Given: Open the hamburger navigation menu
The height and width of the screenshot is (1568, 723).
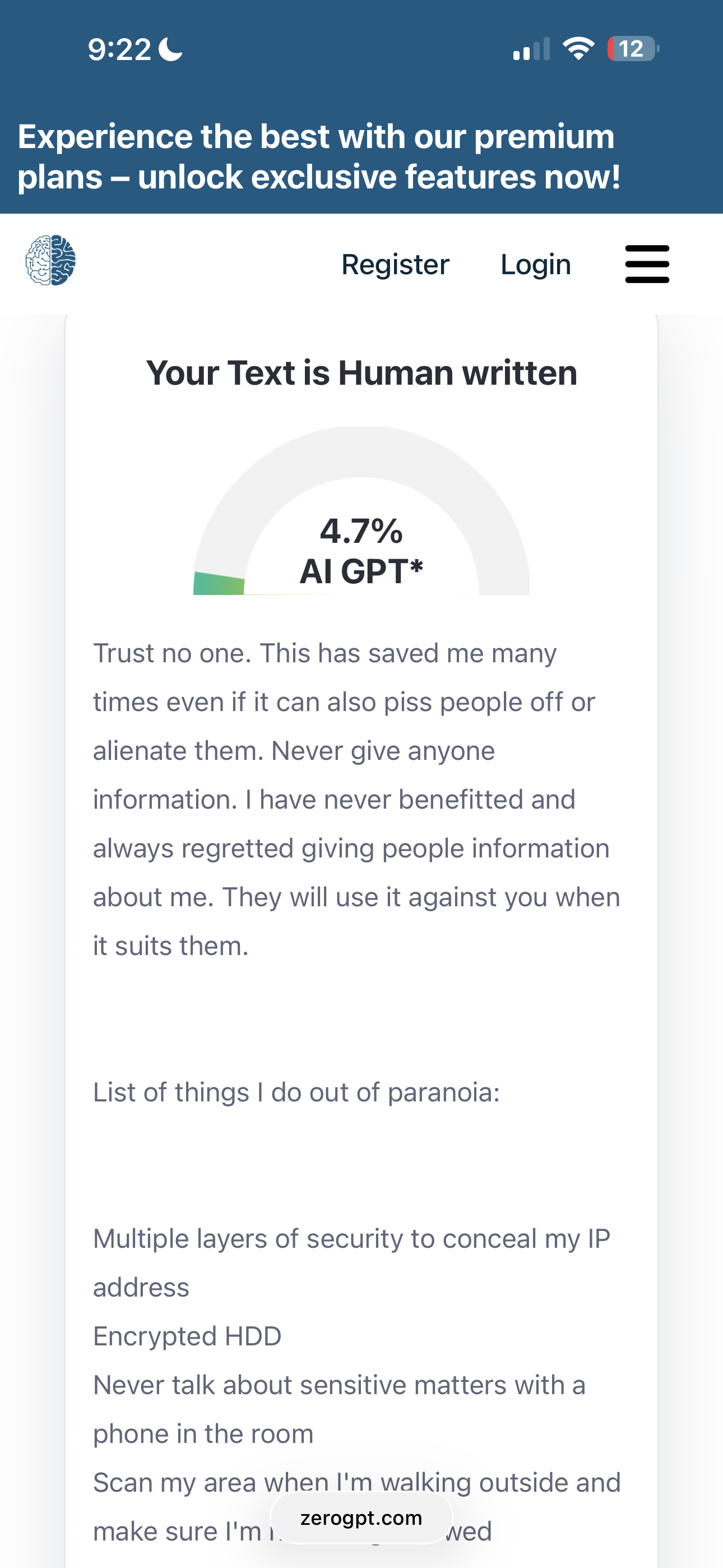Looking at the screenshot, I should coord(647,264).
